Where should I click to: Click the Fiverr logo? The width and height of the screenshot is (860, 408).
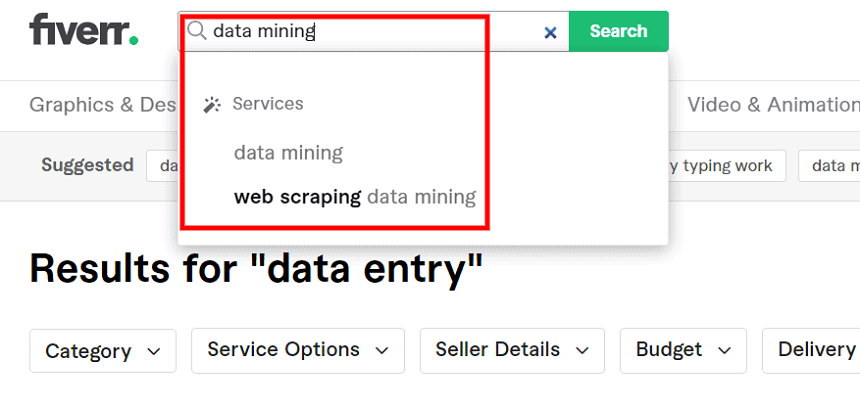click(83, 30)
